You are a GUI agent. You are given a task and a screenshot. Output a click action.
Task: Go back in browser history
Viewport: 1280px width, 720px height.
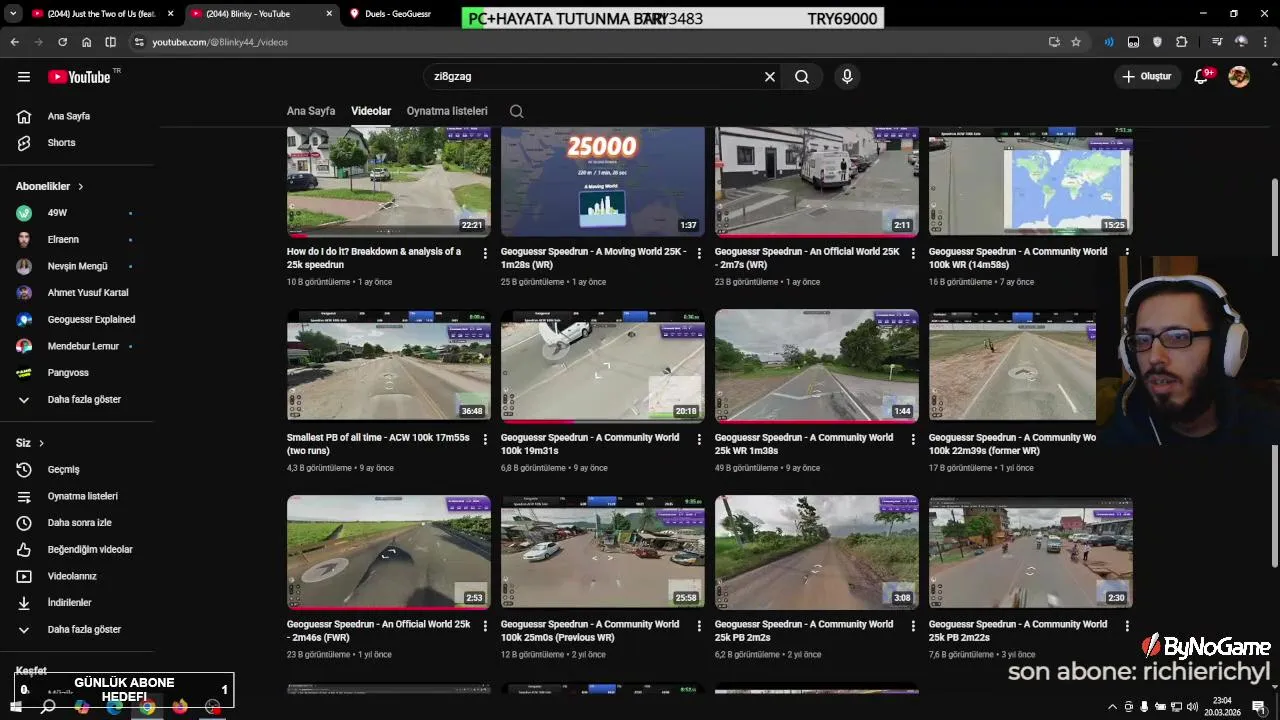point(14,42)
